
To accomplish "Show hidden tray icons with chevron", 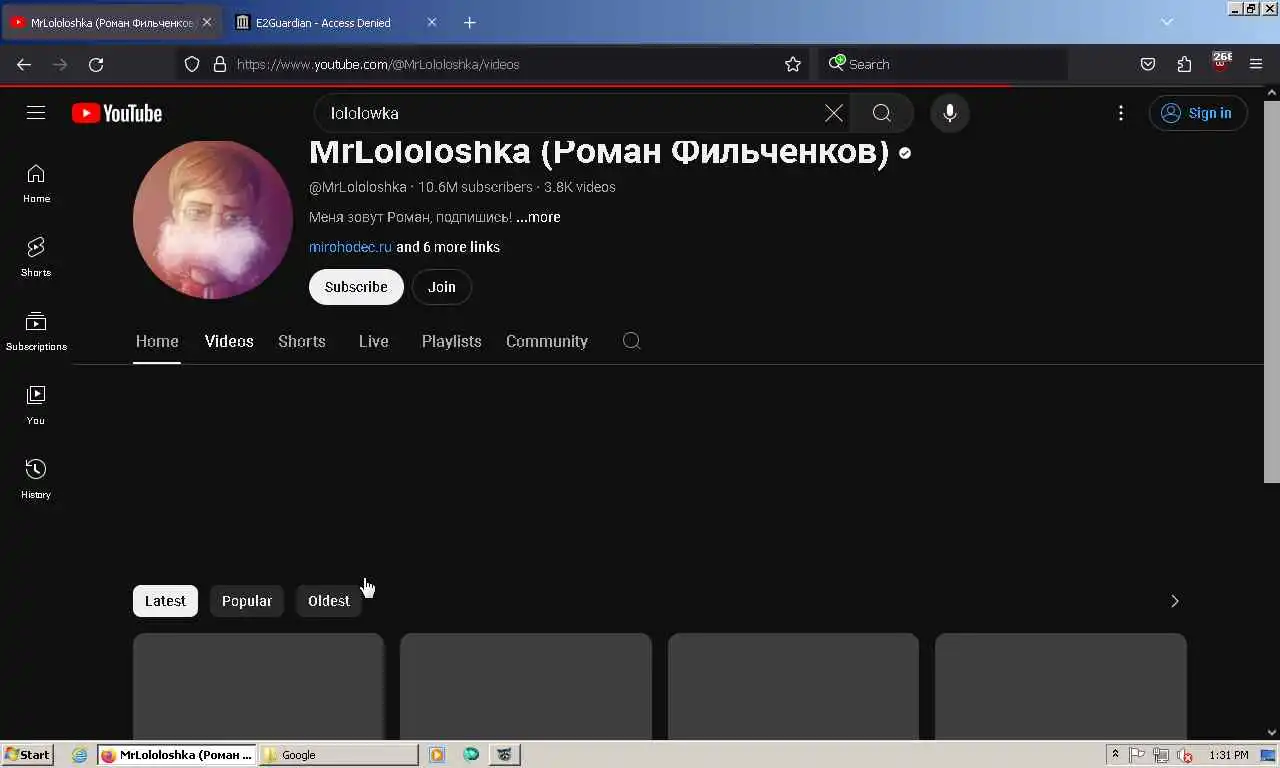I will [x=1115, y=755].
